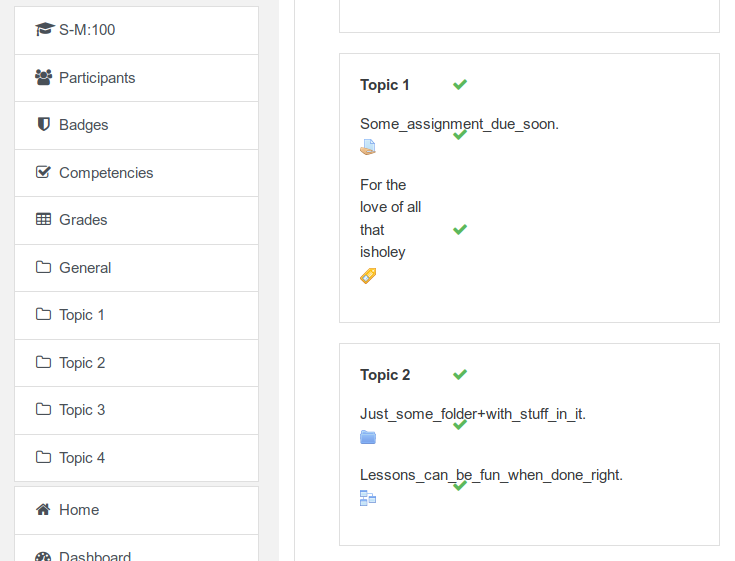735x561 pixels.
Task: Toggle the green checkmark beside Topic 1 heading
Action: [x=460, y=84]
